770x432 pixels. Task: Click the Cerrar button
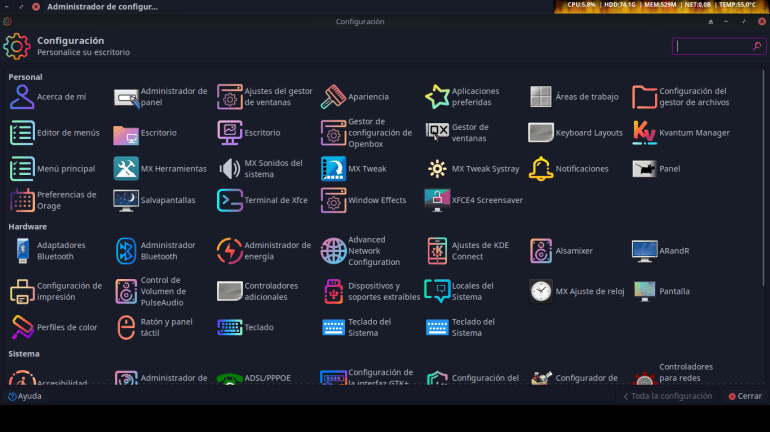(x=744, y=396)
